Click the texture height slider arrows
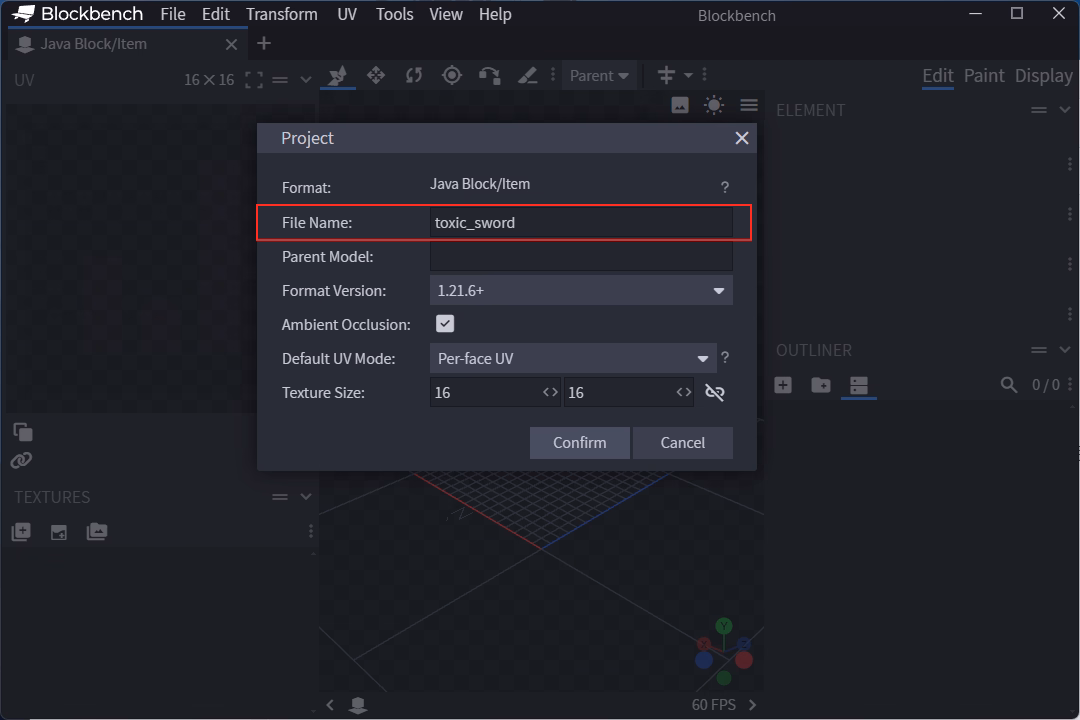The width and height of the screenshot is (1080, 720). 684,393
